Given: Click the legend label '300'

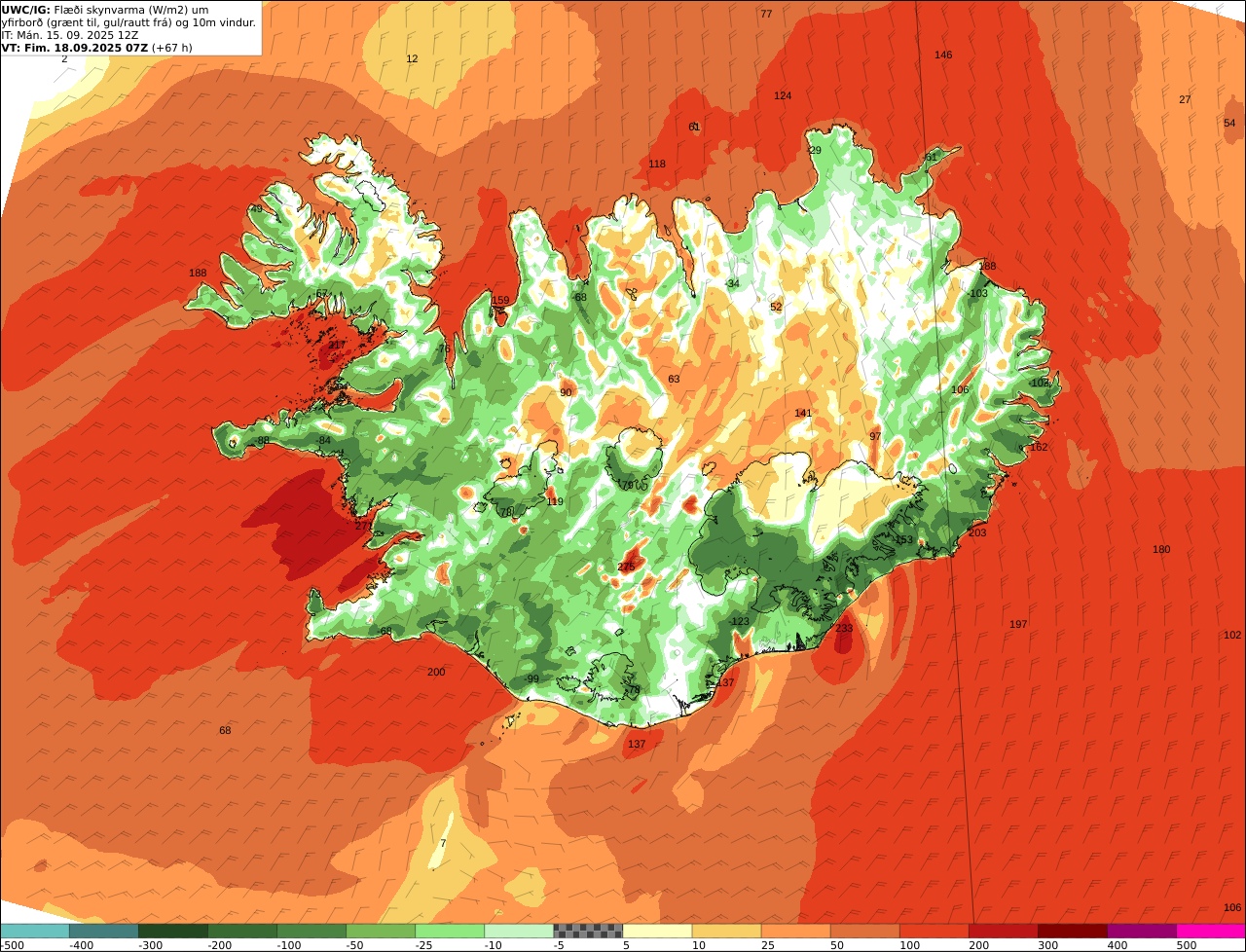Looking at the screenshot, I should pos(1048,944).
